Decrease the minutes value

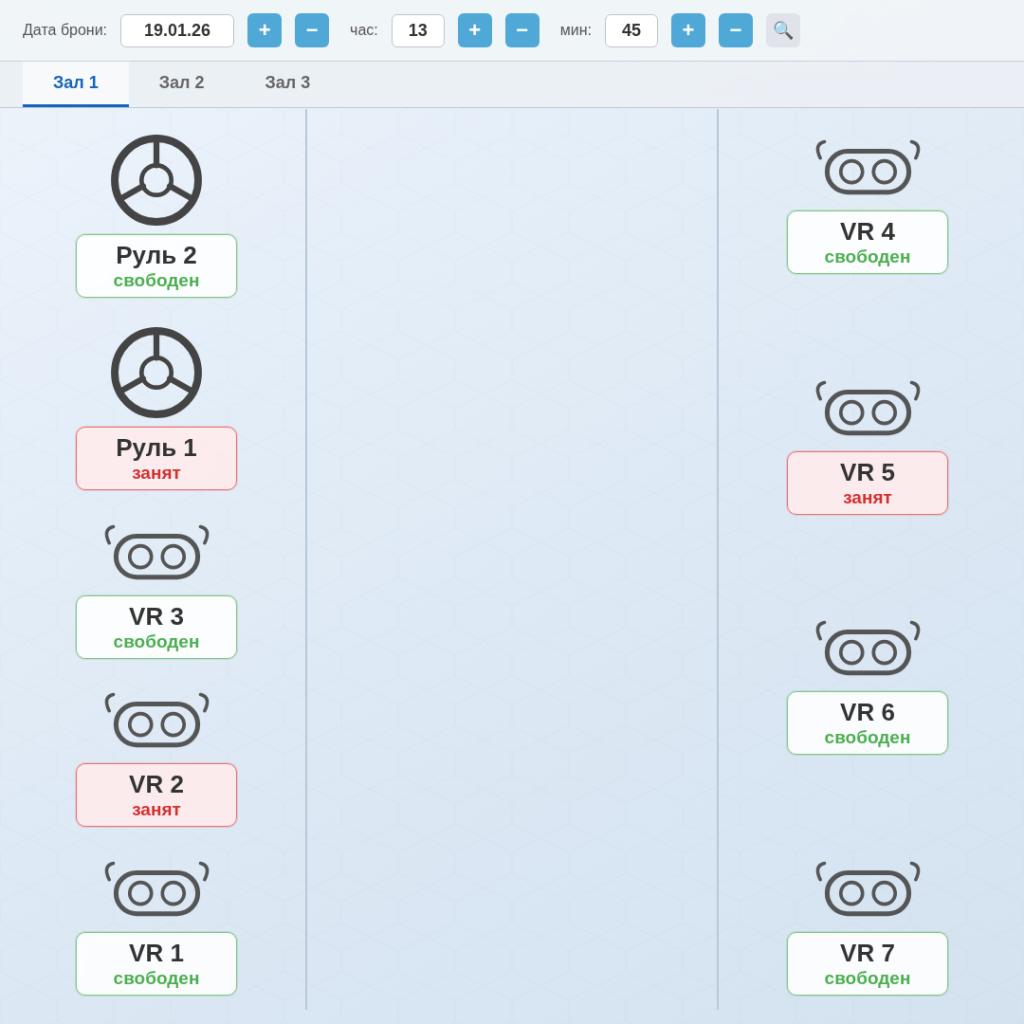[x=735, y=30]
